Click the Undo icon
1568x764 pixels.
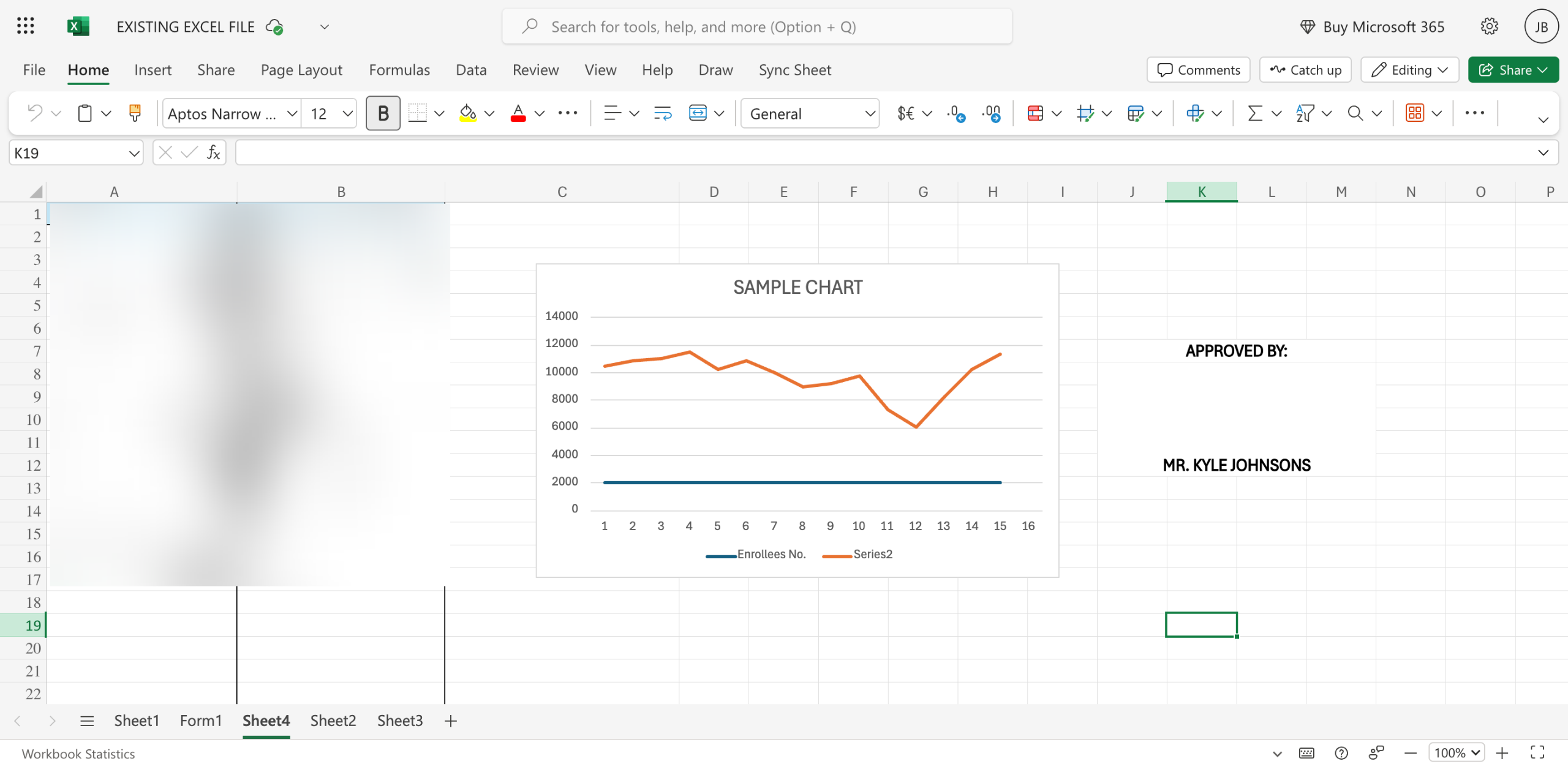(x=35, y=113)
